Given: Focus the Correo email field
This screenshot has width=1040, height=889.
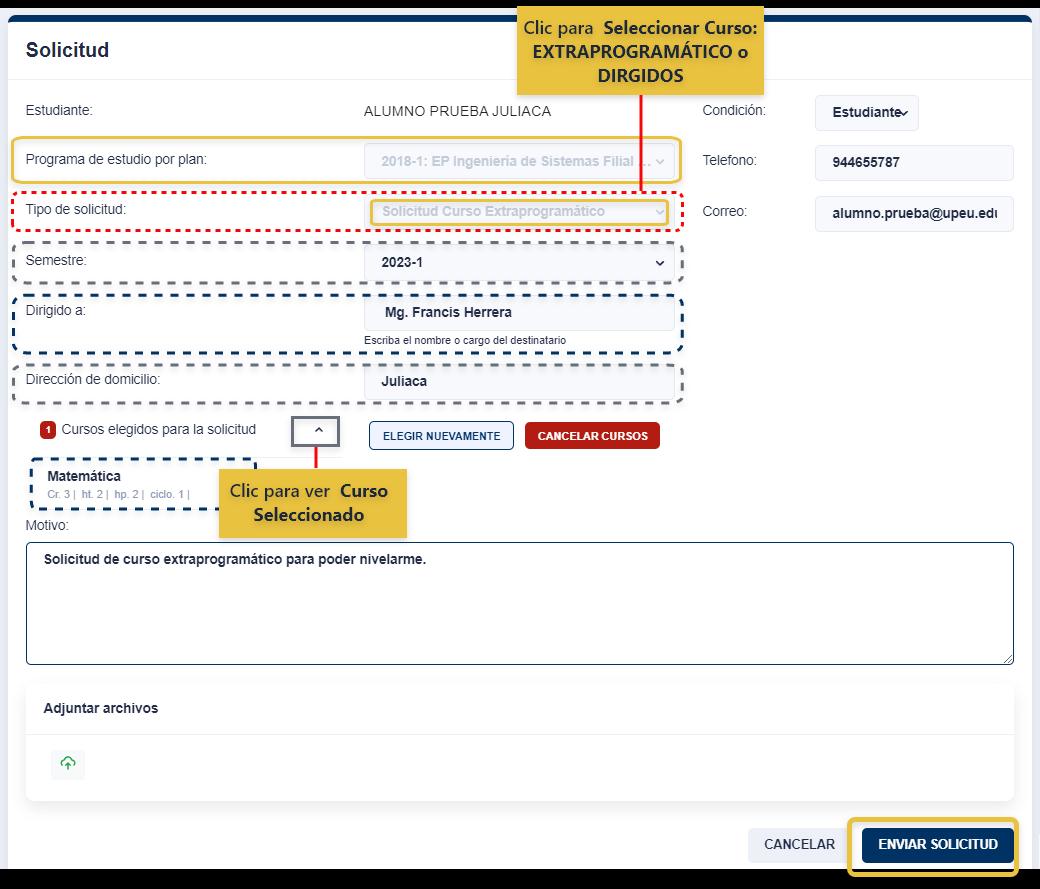Looking at the screenshot, I should click(914, 214).
